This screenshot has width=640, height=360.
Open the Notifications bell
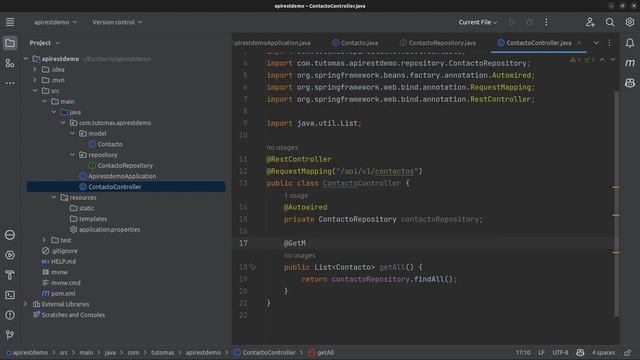tap(630, 43)
